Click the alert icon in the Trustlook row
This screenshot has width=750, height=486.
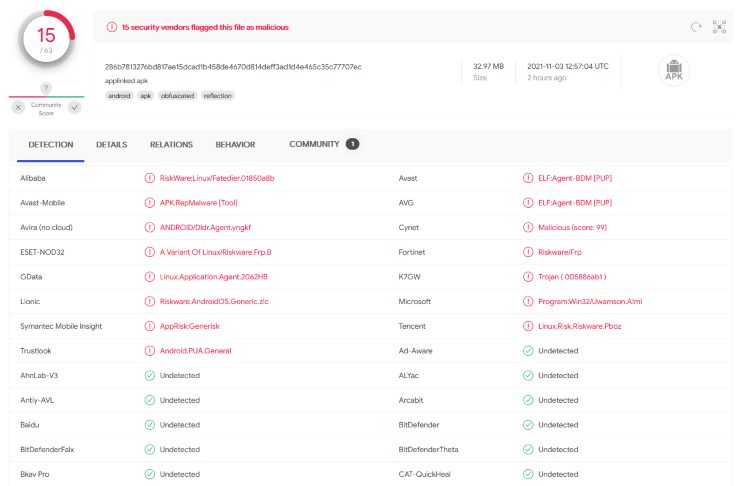[150, 351]
